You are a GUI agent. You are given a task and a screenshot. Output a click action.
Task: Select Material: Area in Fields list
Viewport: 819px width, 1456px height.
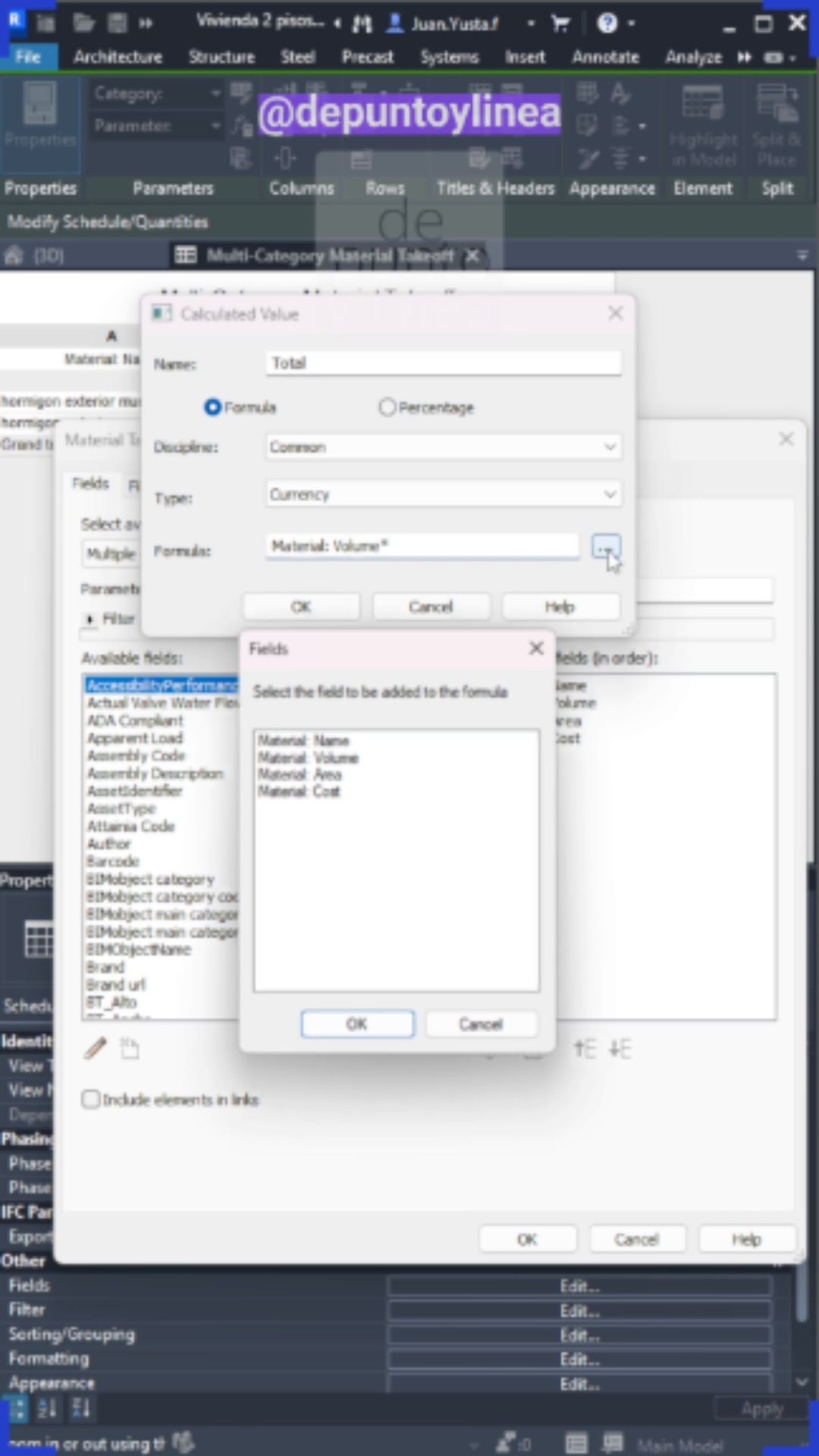coord(300,774)
